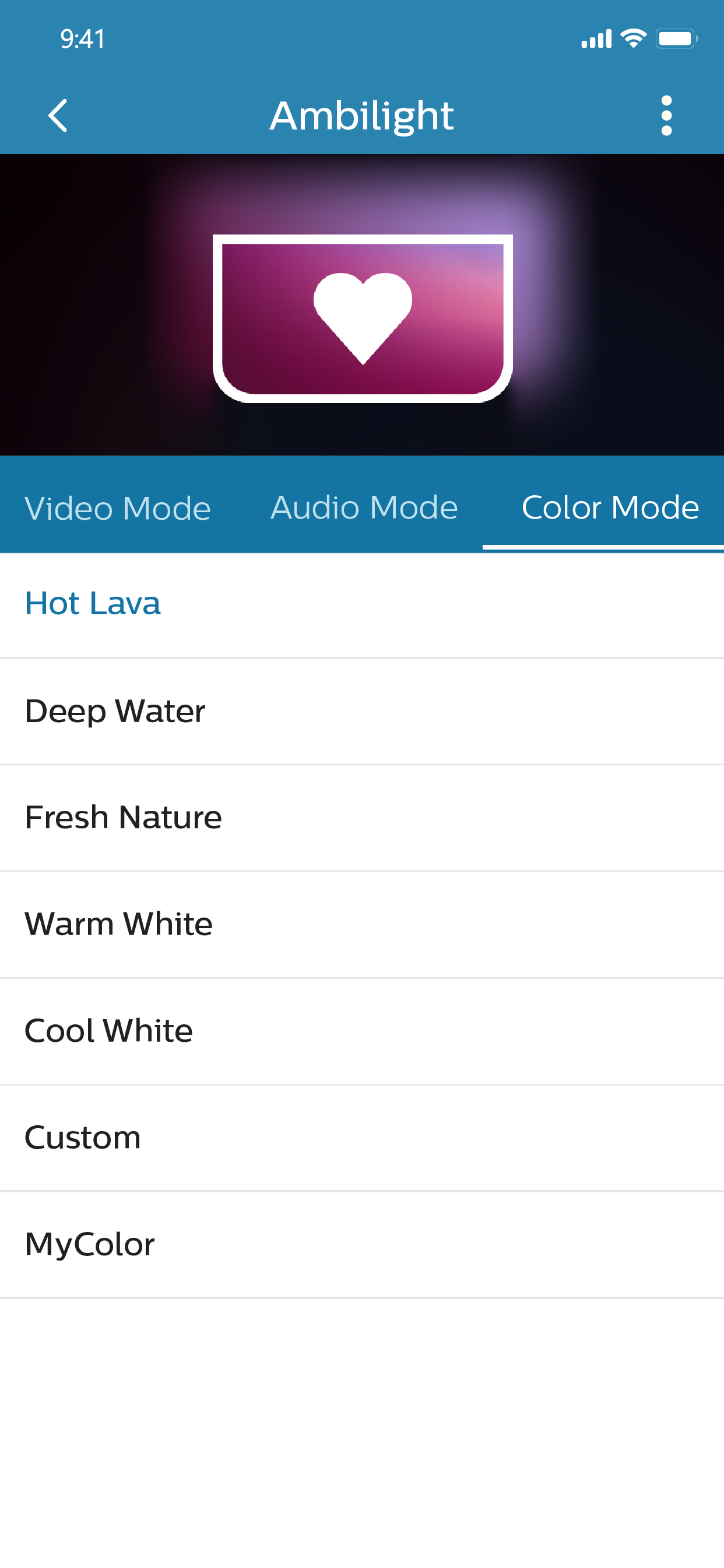Select the Color Mode tab

(x=610, y=508)
